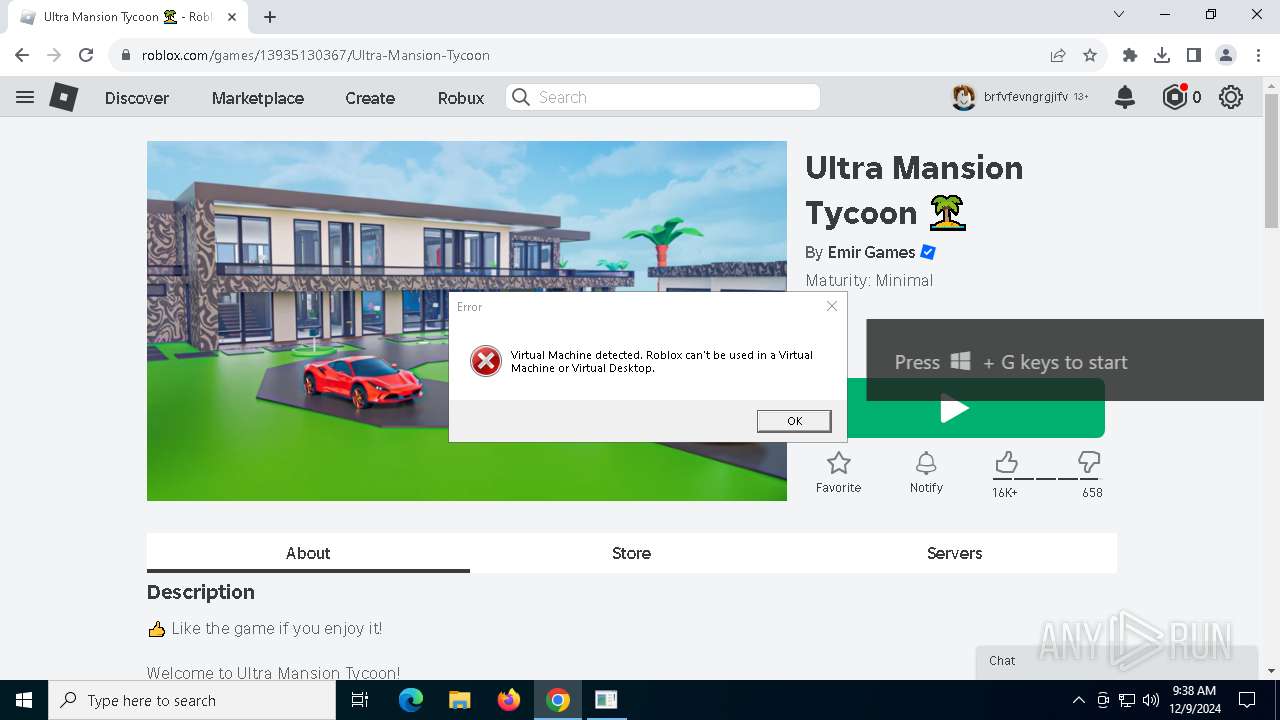Focus the Roblox Search field

[663, 97]
